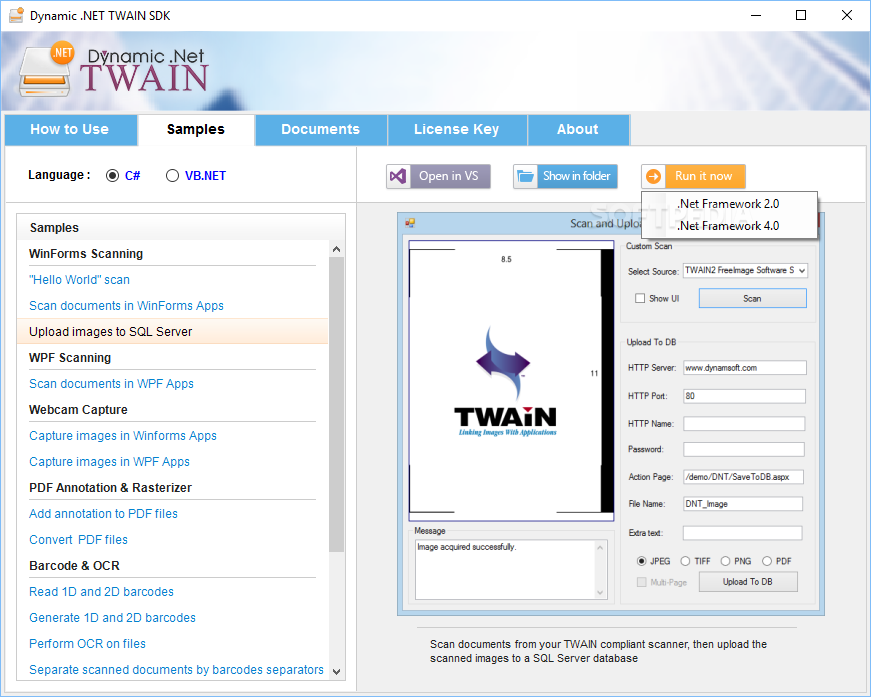The image size is (871, 697).
Task: Click the HTTP Port input field
Action: 744,396
